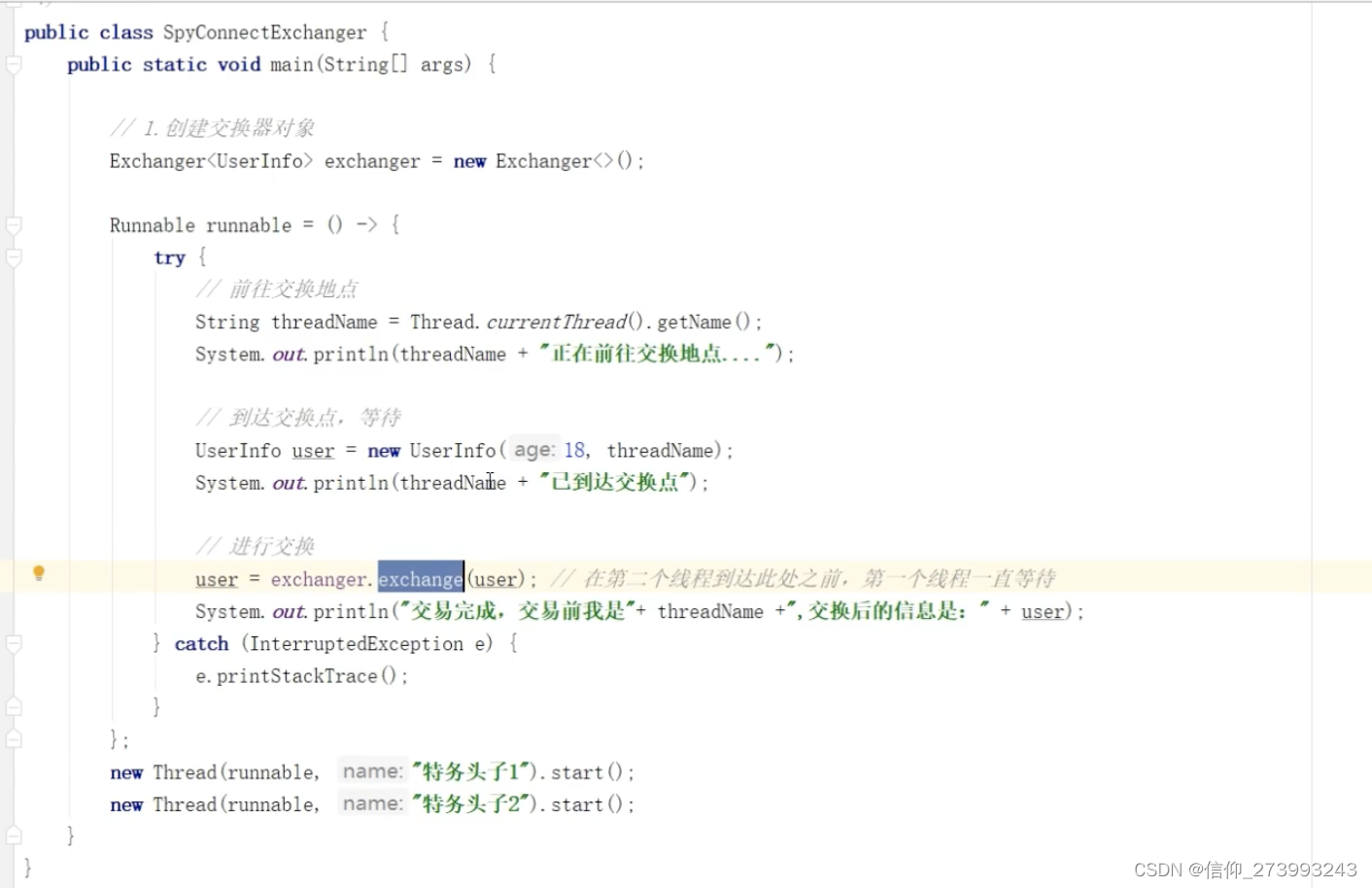Click "Runnable" type keyword

153,225
